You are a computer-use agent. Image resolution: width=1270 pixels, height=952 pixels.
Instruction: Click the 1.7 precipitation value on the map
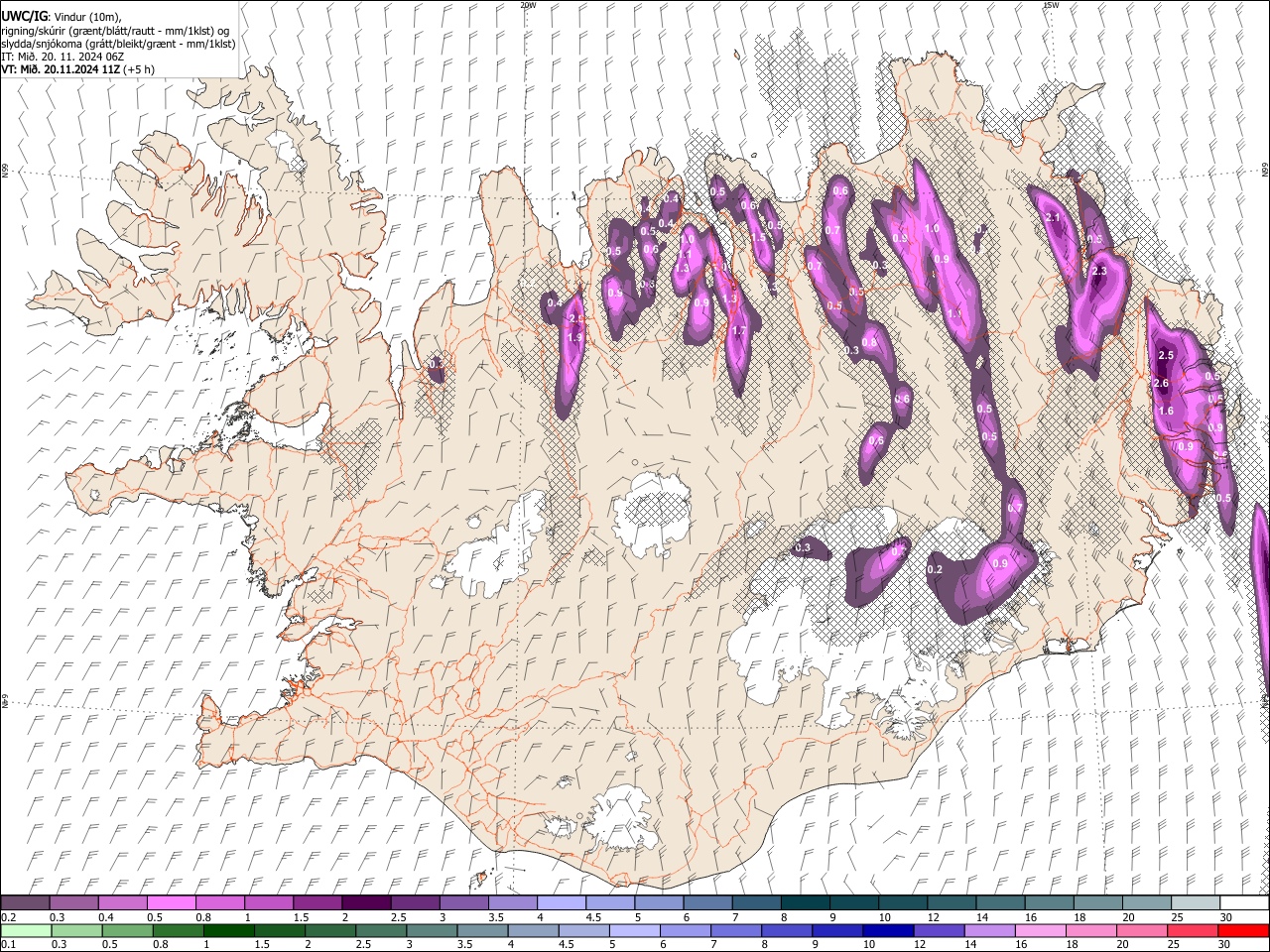point(738,331)
